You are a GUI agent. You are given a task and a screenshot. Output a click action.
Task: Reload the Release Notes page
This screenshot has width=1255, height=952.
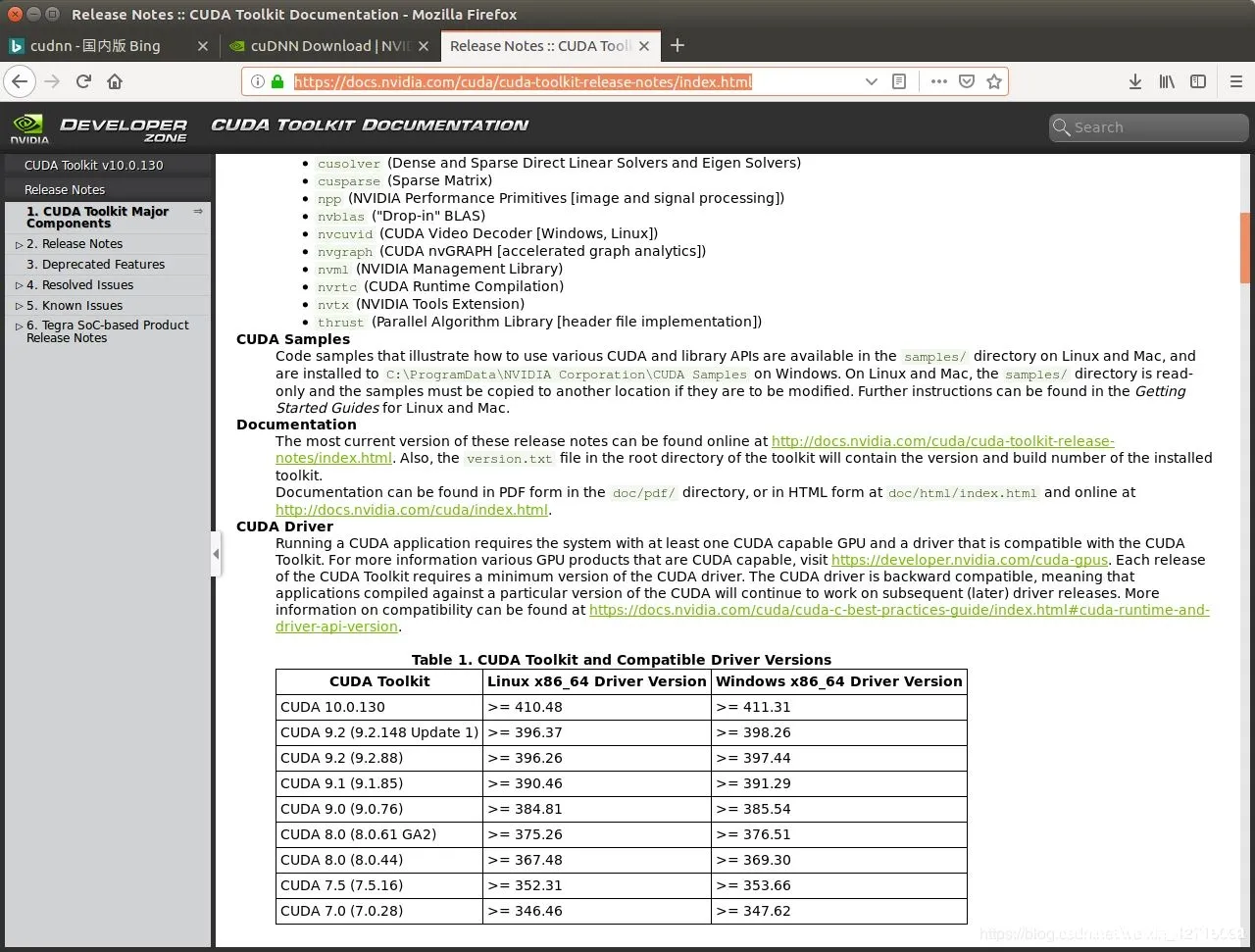[x=82, y=81]
